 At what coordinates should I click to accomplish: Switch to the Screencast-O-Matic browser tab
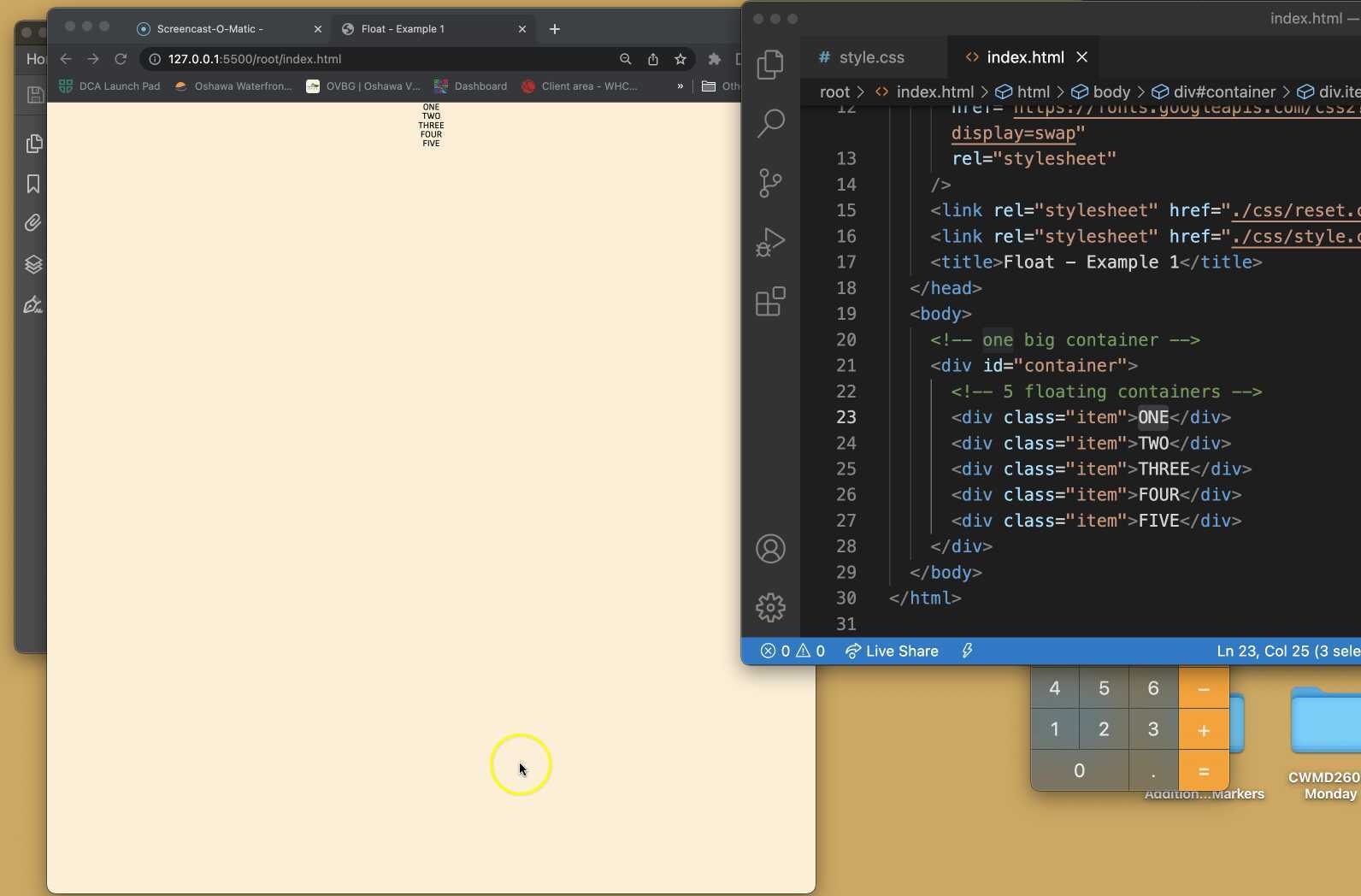(209, 29)
